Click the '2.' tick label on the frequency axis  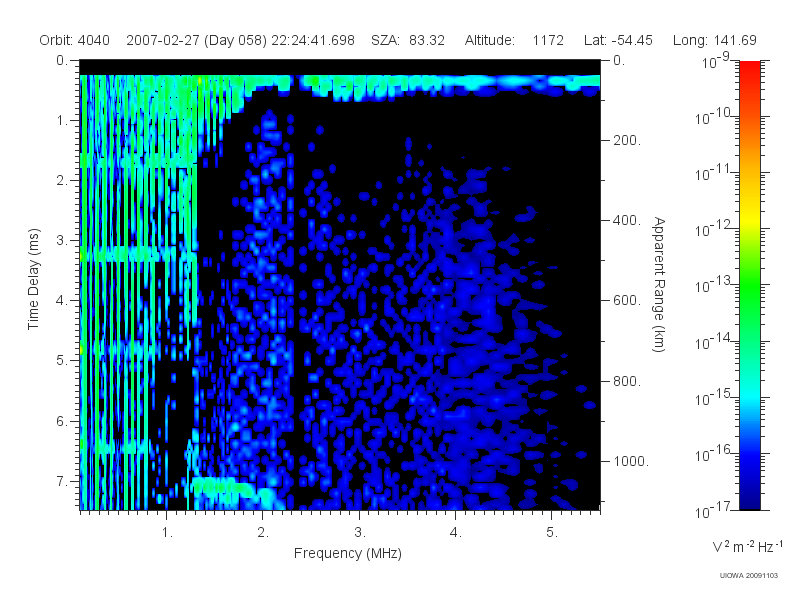pos(263,533)
